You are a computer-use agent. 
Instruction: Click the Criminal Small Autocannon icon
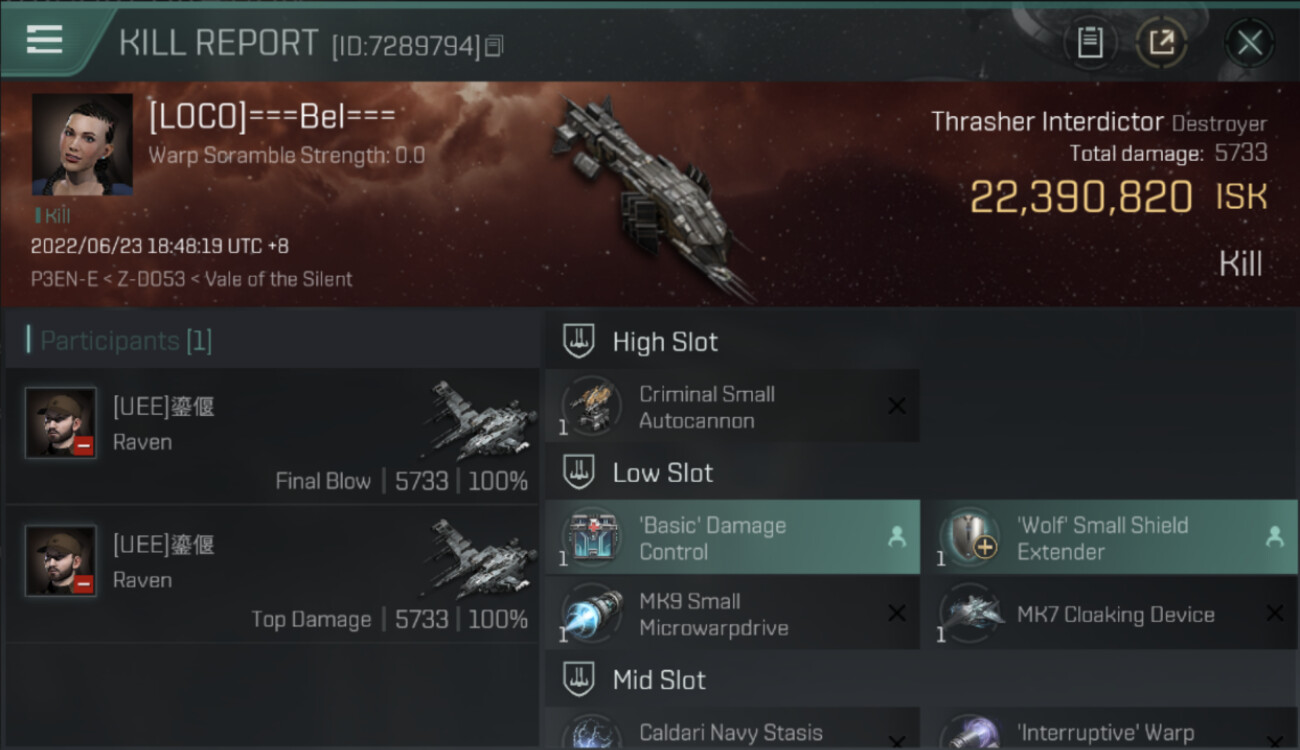[x=591, y=406]
